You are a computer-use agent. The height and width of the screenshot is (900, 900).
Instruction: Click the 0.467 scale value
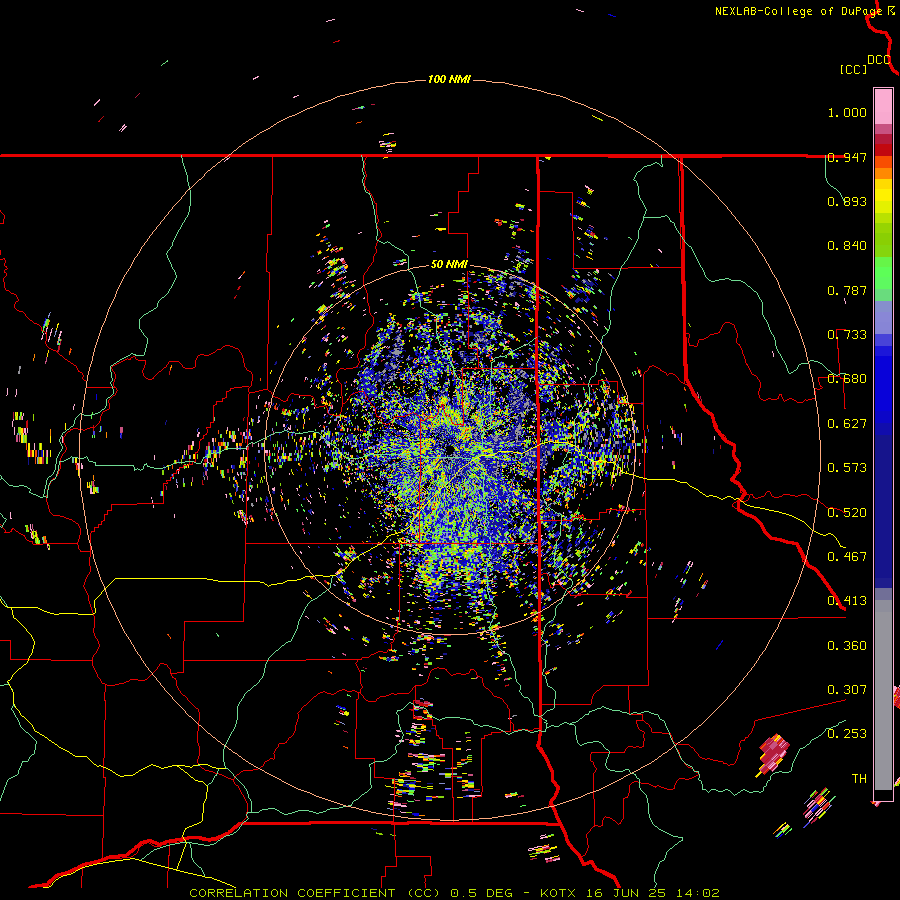pyautogui.click(x=847, y=557)
